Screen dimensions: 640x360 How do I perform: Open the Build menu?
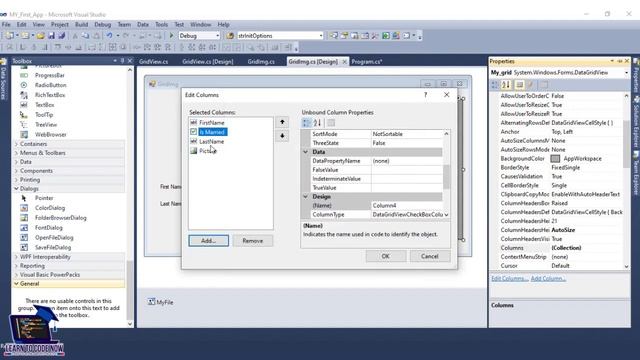(81, 24)
